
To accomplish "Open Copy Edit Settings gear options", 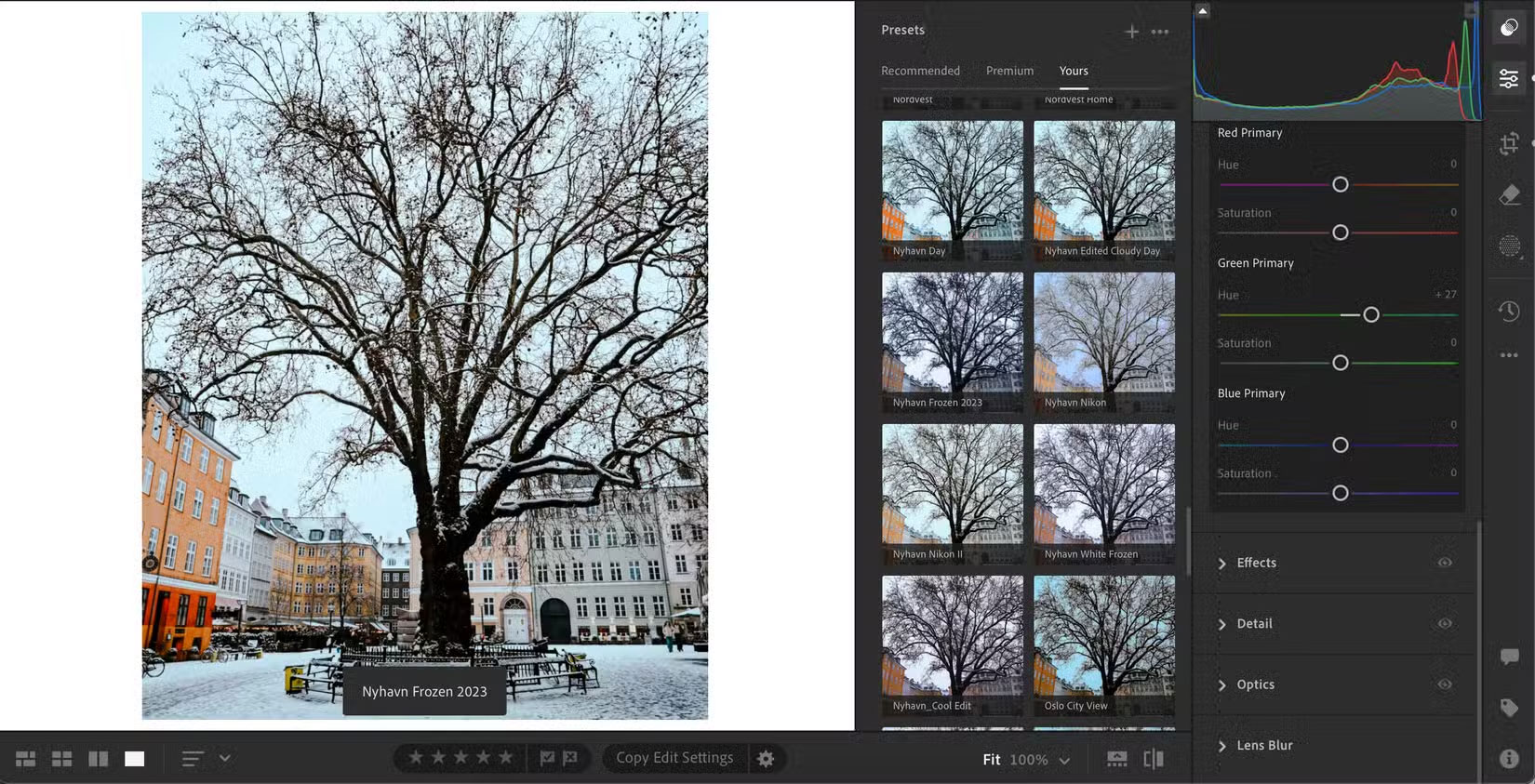I will pos(765,759).
